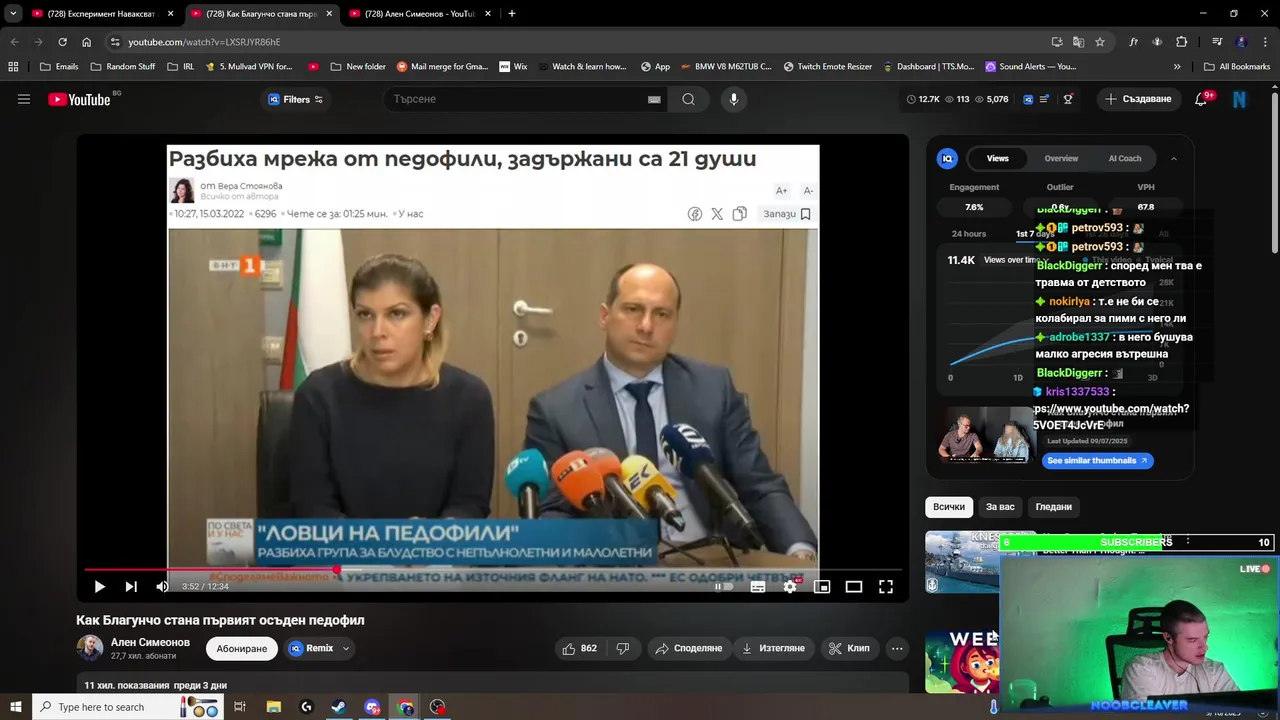Start voice search with microphone
This screenshot has height=720, width=1280.
734,99
